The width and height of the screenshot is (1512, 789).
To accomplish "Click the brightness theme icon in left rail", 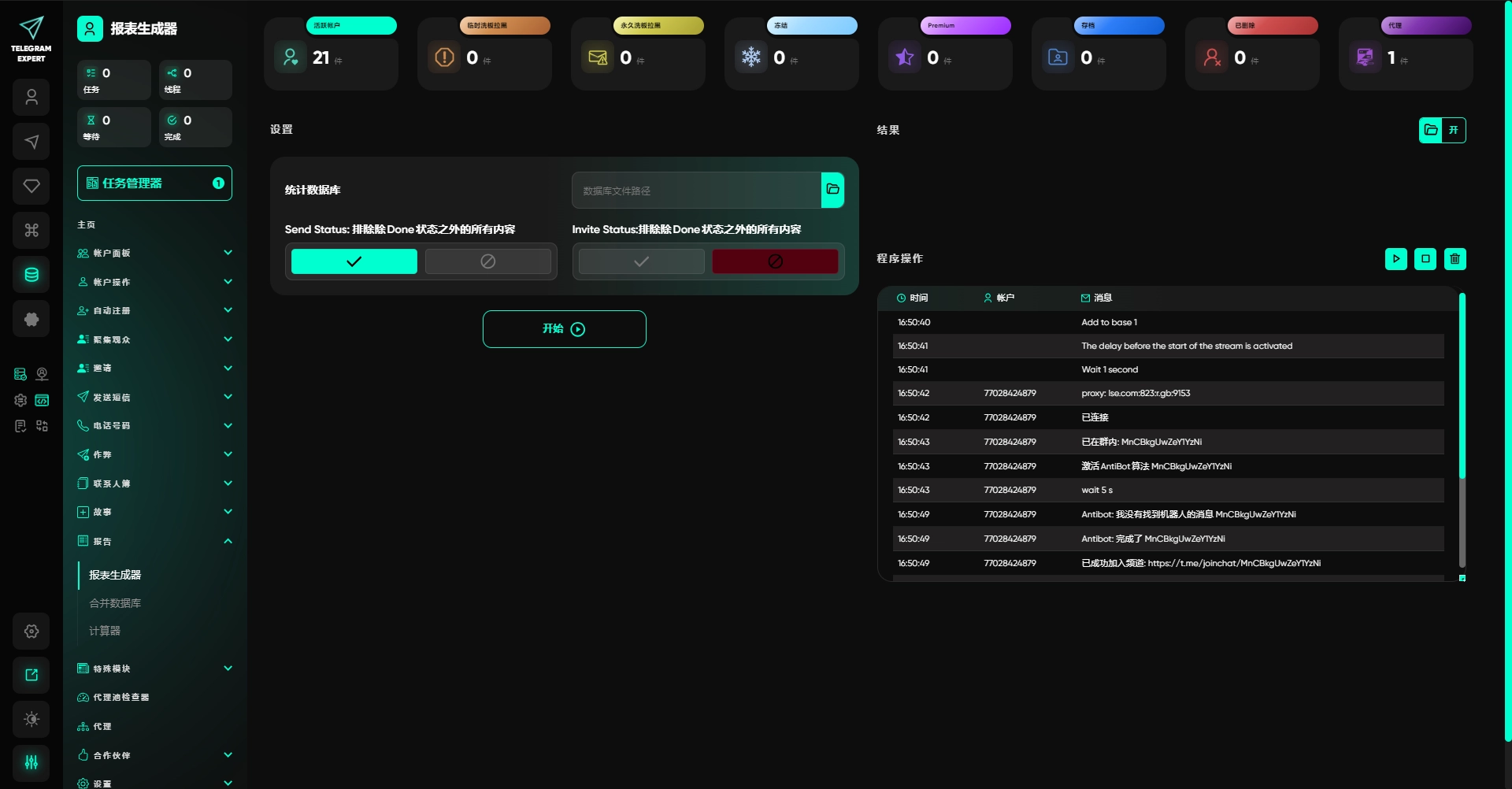I will (31, 719).
